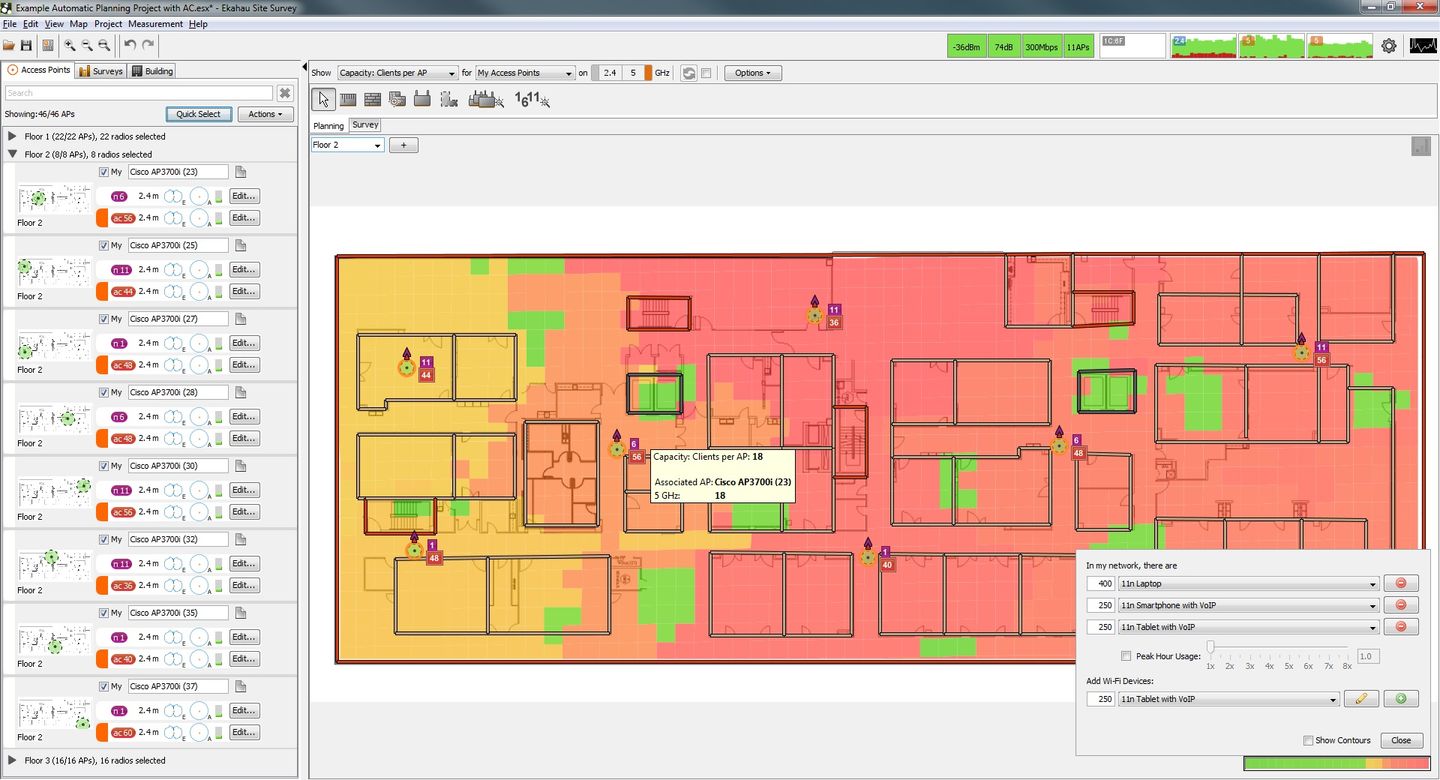Remove the 11n Laptop device row
This screenshot has height=780, width=1440.
1400,583
